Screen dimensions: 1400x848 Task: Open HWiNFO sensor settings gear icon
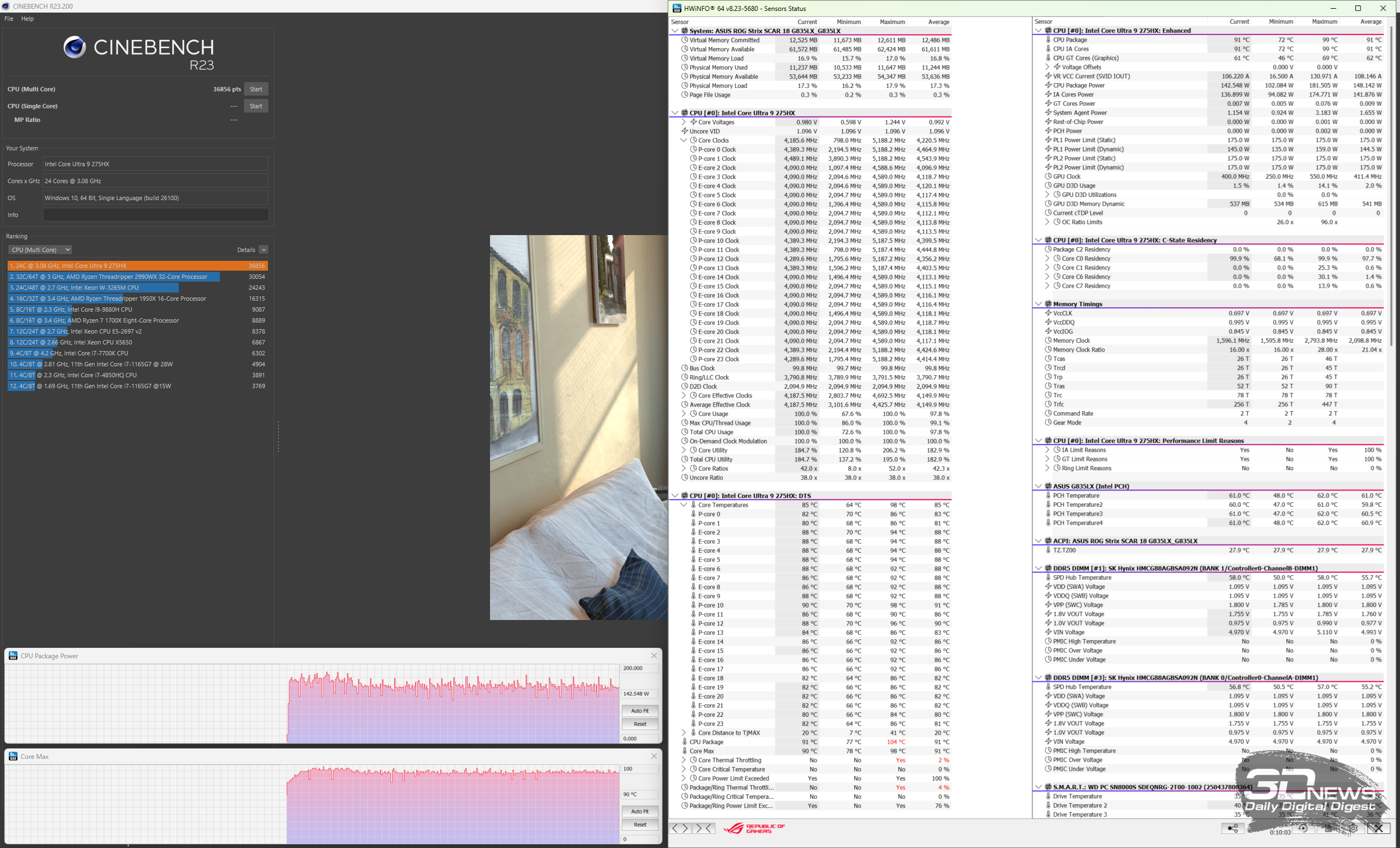point(1354,828)
